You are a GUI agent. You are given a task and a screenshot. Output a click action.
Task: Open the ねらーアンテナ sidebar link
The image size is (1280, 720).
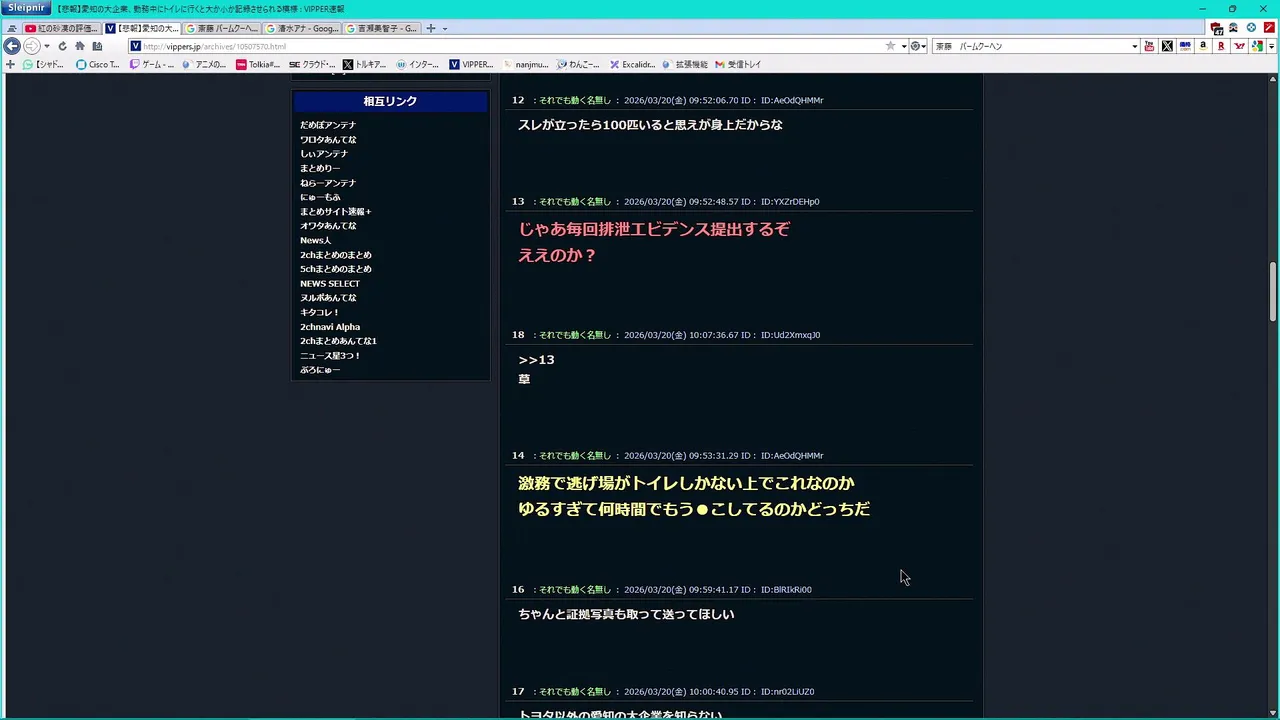(328, 183)
